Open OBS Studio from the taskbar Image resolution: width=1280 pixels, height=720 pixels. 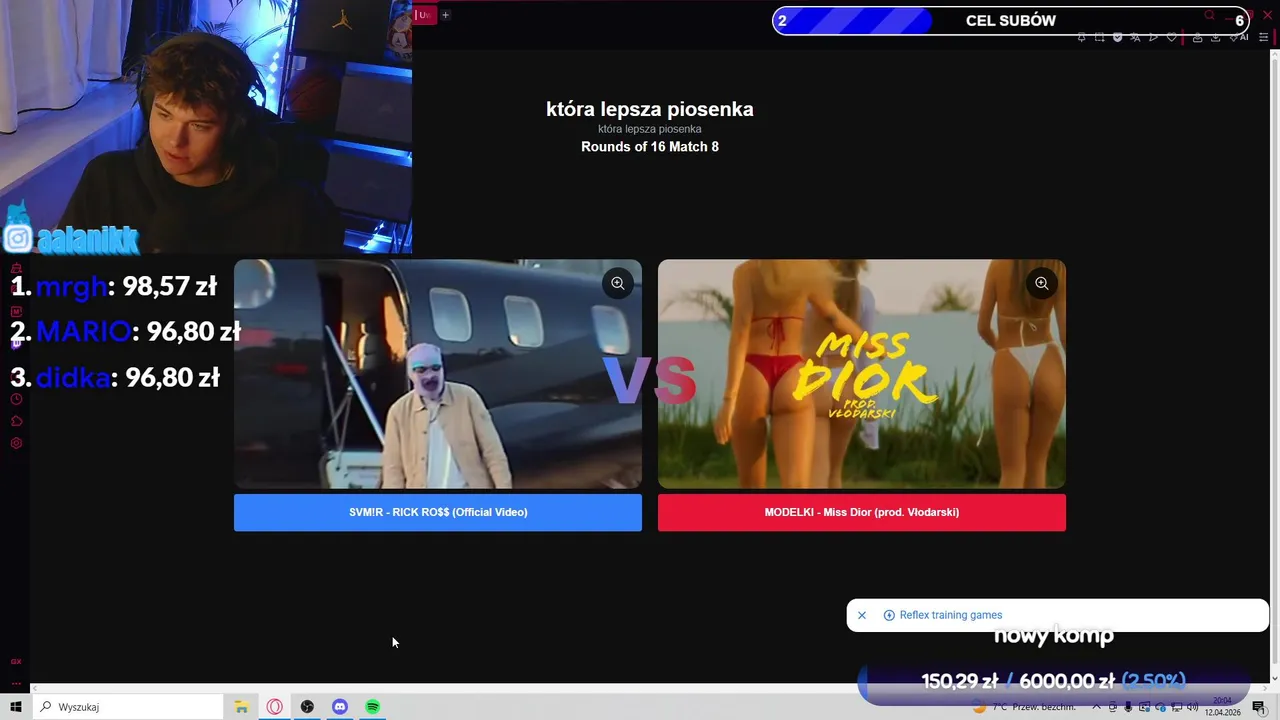[307, 707]
